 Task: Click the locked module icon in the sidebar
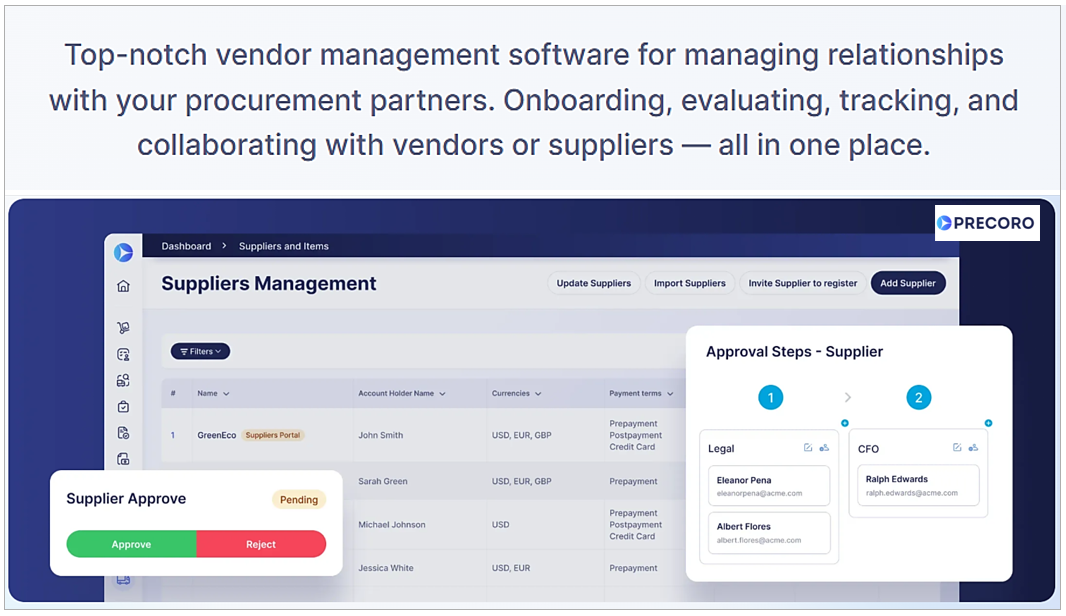click(x=122, y=460)
